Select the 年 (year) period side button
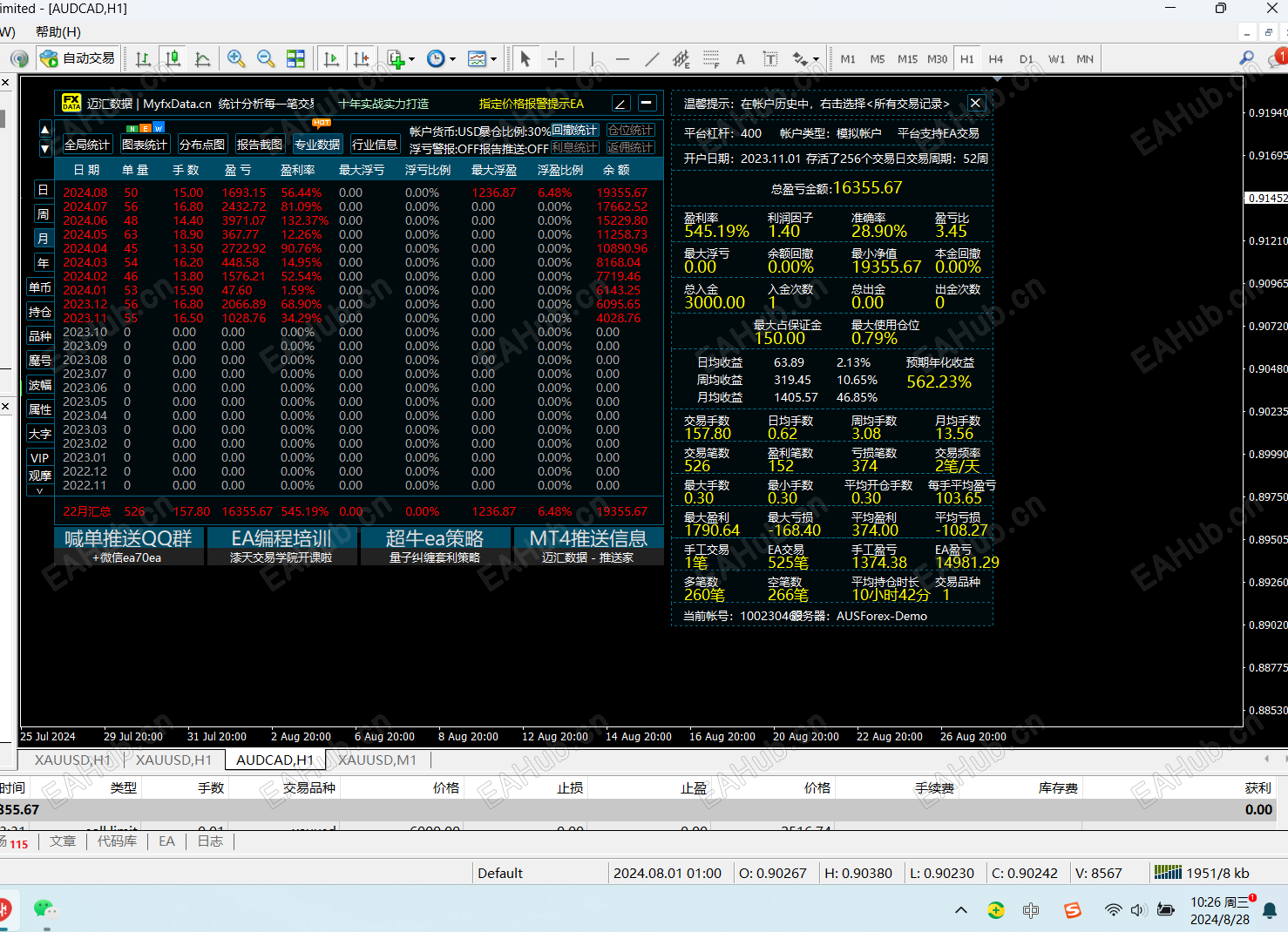The width and height of the screenshot is (1288, 932). [x=43, y=263]
